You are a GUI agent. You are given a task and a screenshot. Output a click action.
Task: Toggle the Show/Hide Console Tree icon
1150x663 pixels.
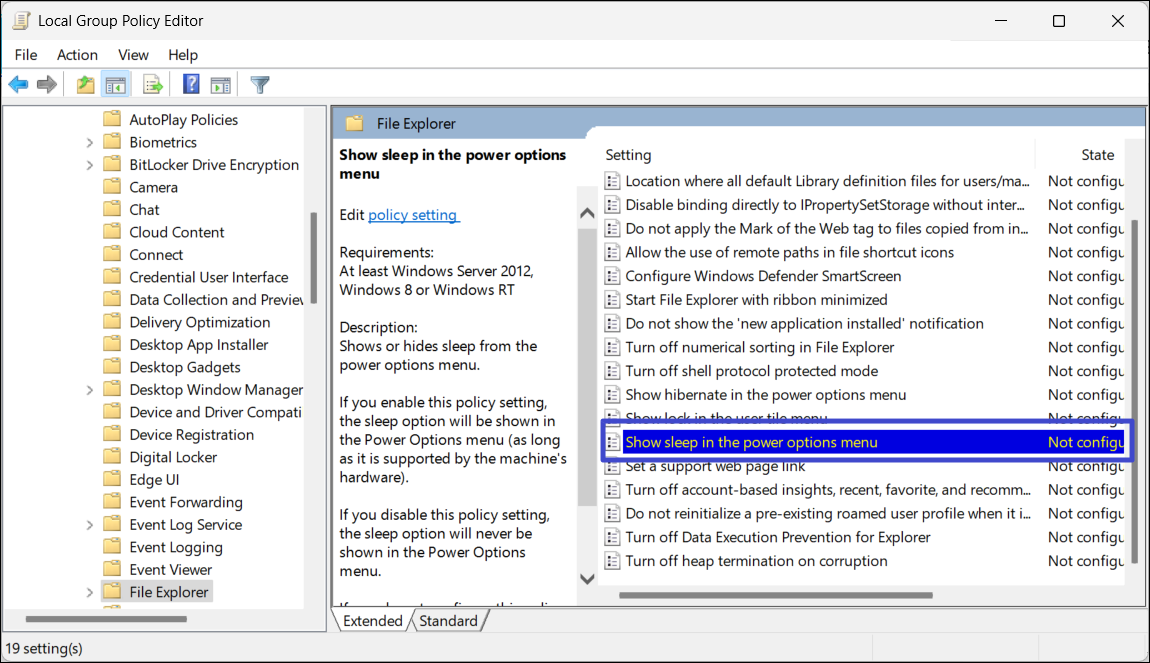point(116,85)
